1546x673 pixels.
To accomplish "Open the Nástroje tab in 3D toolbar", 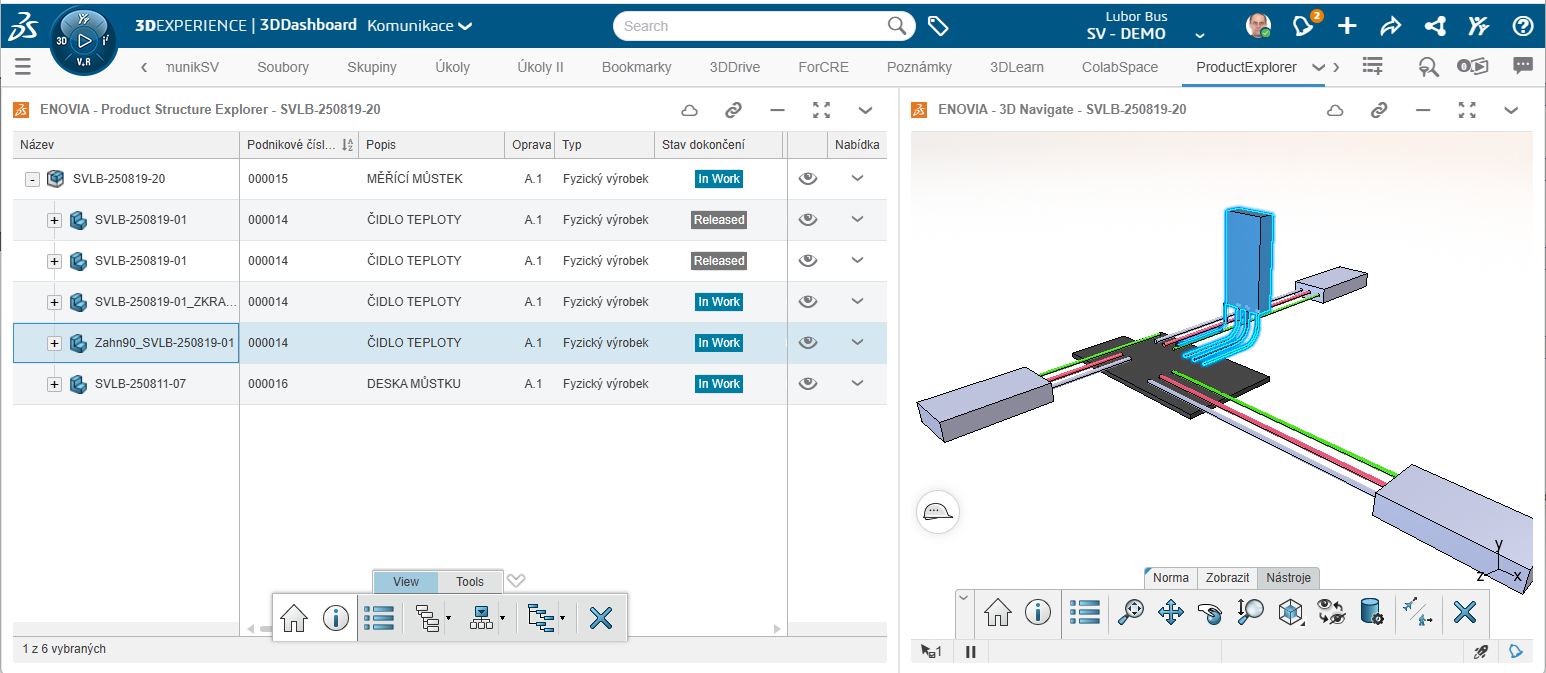I will 1289,578.
